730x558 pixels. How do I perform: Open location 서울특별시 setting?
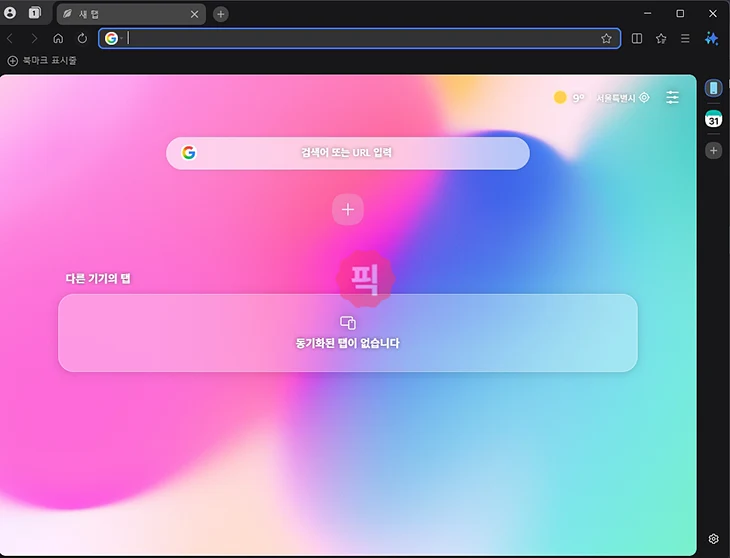[623, 98]
